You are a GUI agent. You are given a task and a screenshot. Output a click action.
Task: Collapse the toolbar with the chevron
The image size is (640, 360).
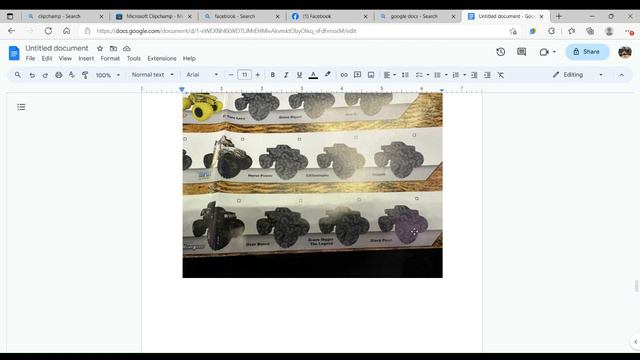[x=621, y=75]
